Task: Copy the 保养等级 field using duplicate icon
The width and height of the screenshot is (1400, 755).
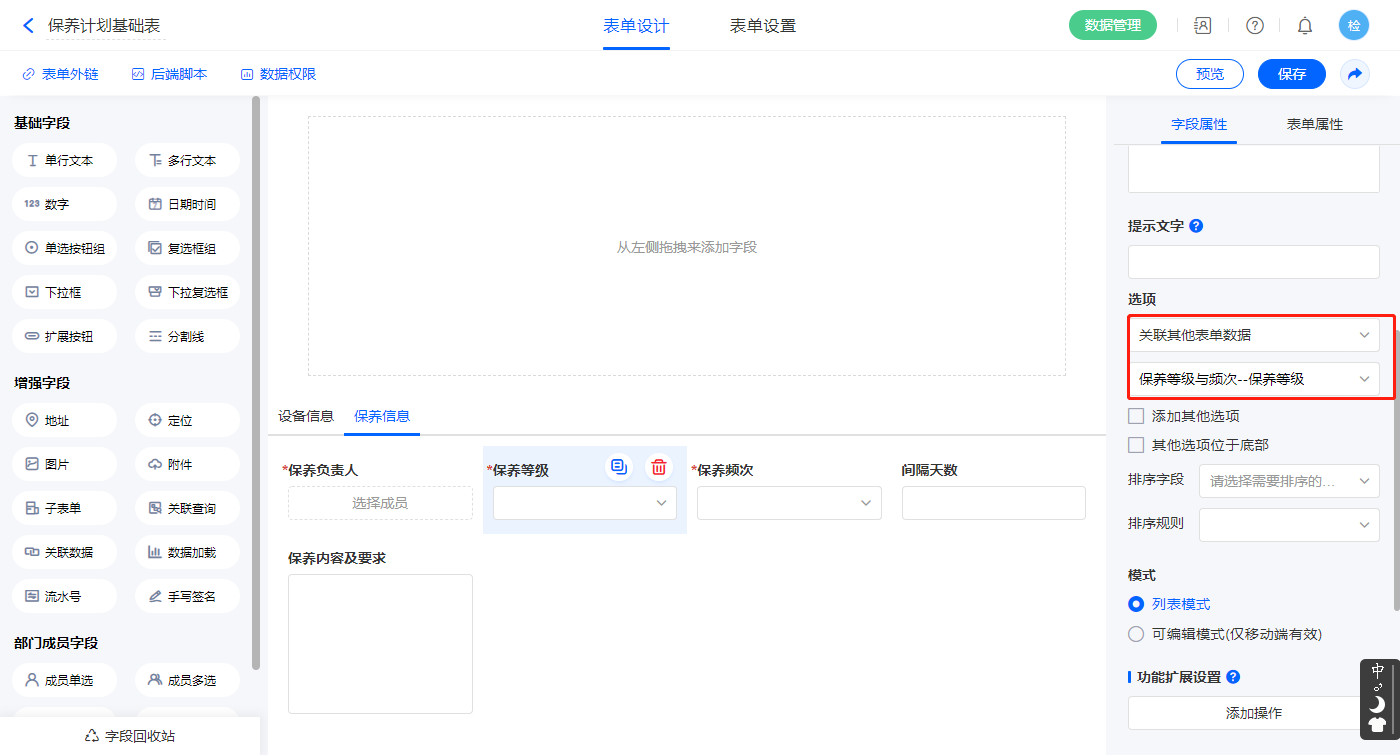Action: [619, 467]
